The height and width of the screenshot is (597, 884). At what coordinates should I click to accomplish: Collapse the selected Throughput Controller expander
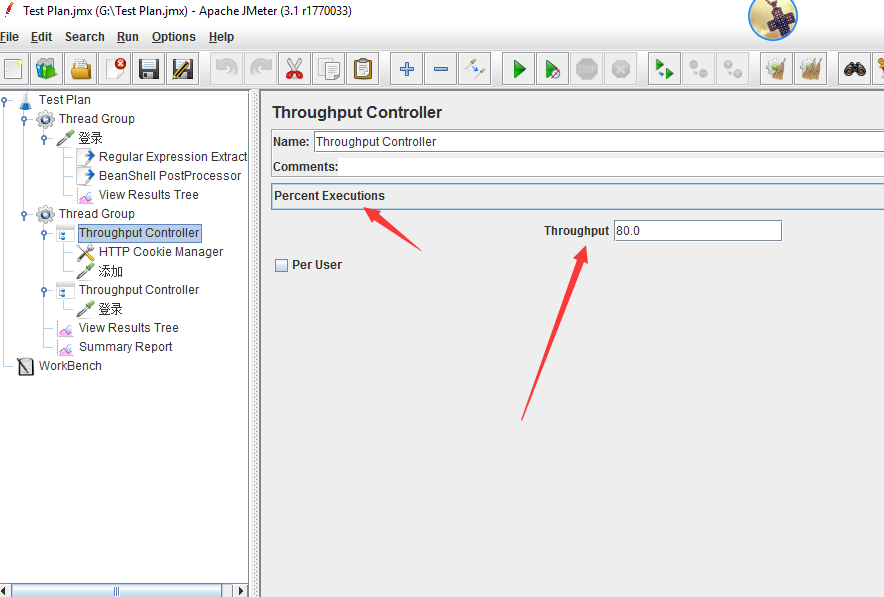(x=45, y=234)
